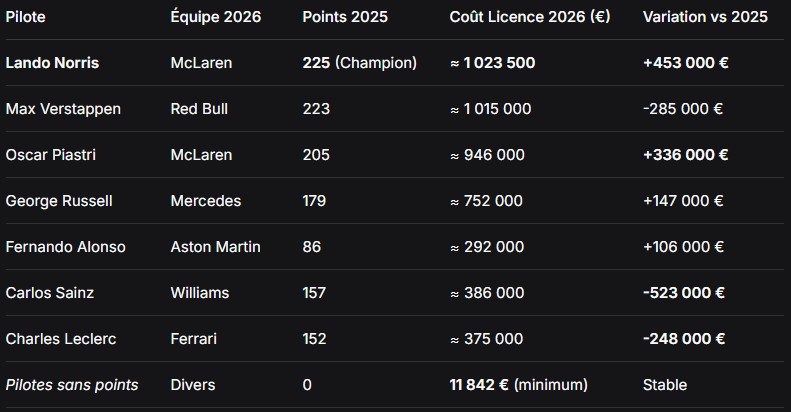Select the Lando Norris name cell
Image resolution: width=791 pixels, height=412 pixels.
click(x=52, y=63)
